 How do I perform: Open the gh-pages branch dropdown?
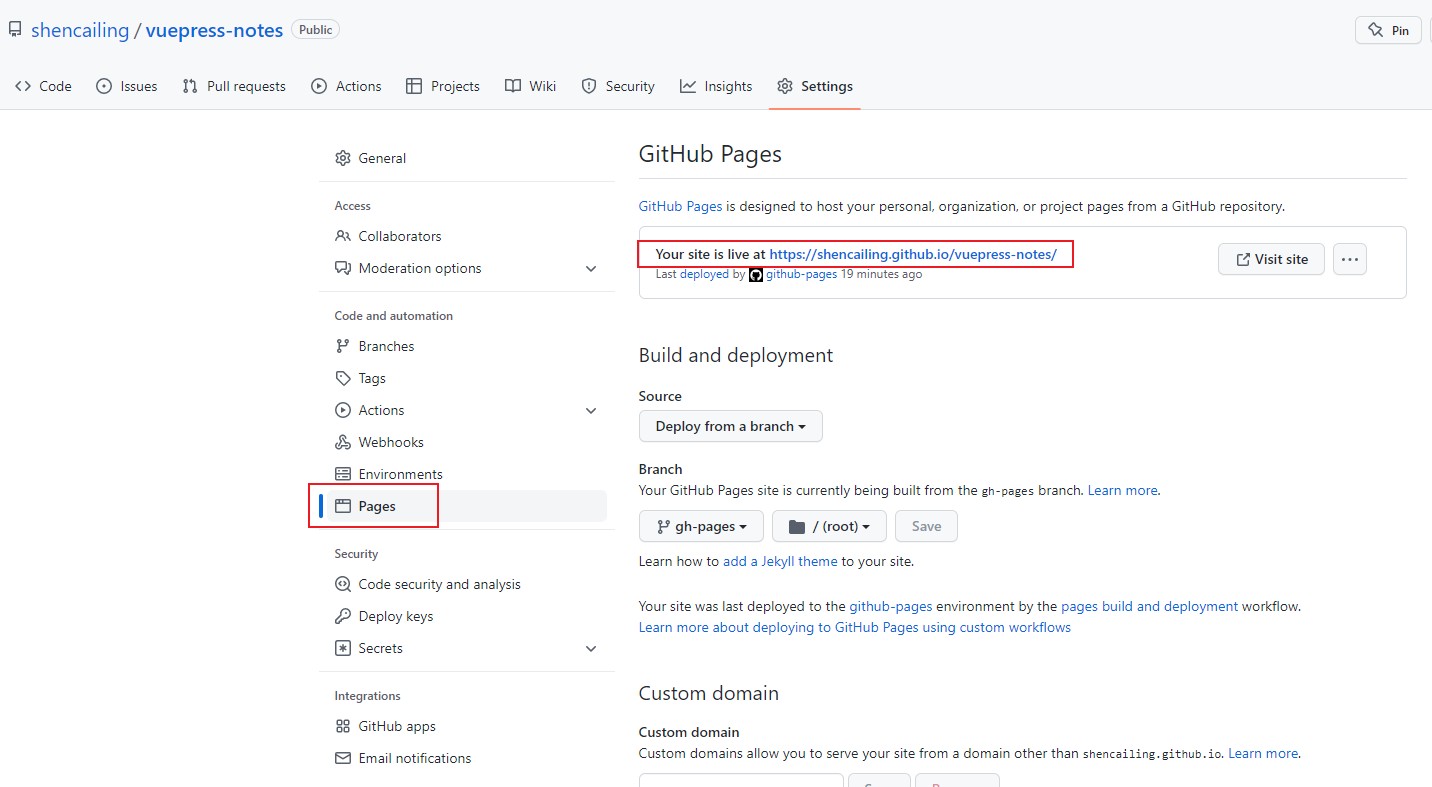point(701,526)
